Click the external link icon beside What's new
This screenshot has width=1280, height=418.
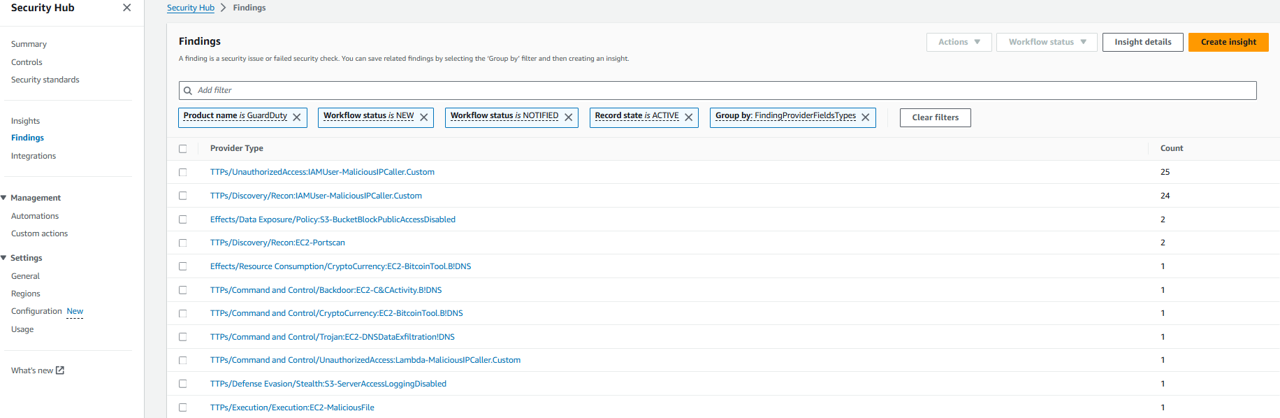60,371
